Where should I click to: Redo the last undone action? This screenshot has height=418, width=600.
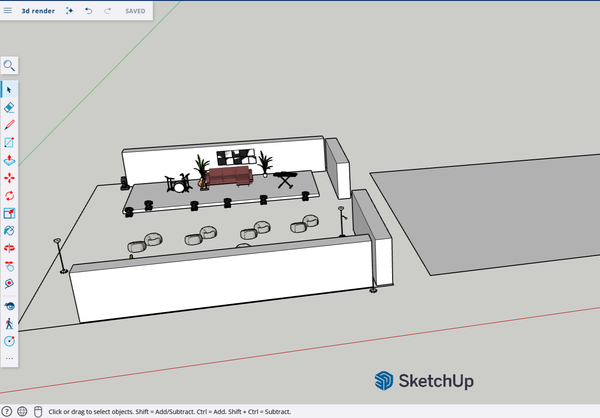pos(107,10)
